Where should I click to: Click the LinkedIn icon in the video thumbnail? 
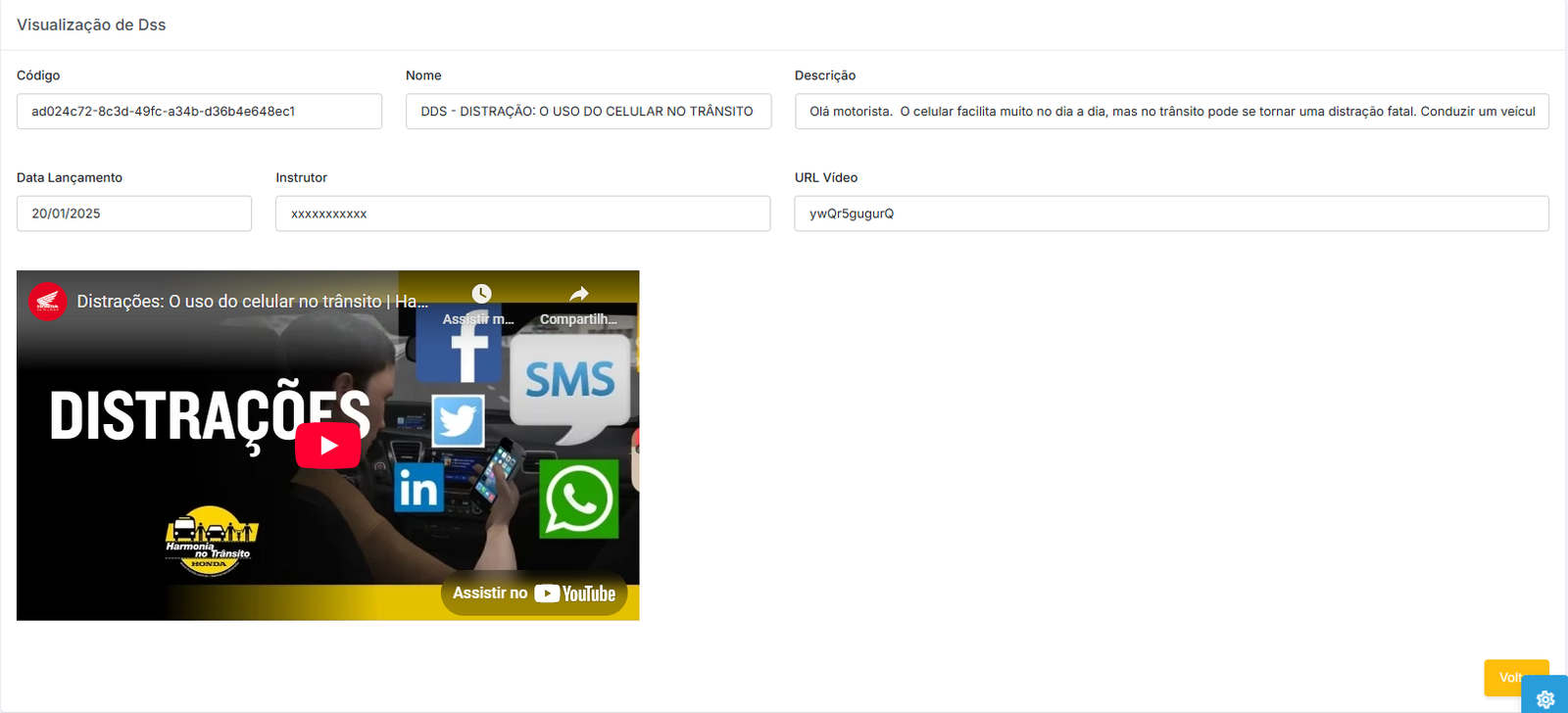(x=418, y=488)
